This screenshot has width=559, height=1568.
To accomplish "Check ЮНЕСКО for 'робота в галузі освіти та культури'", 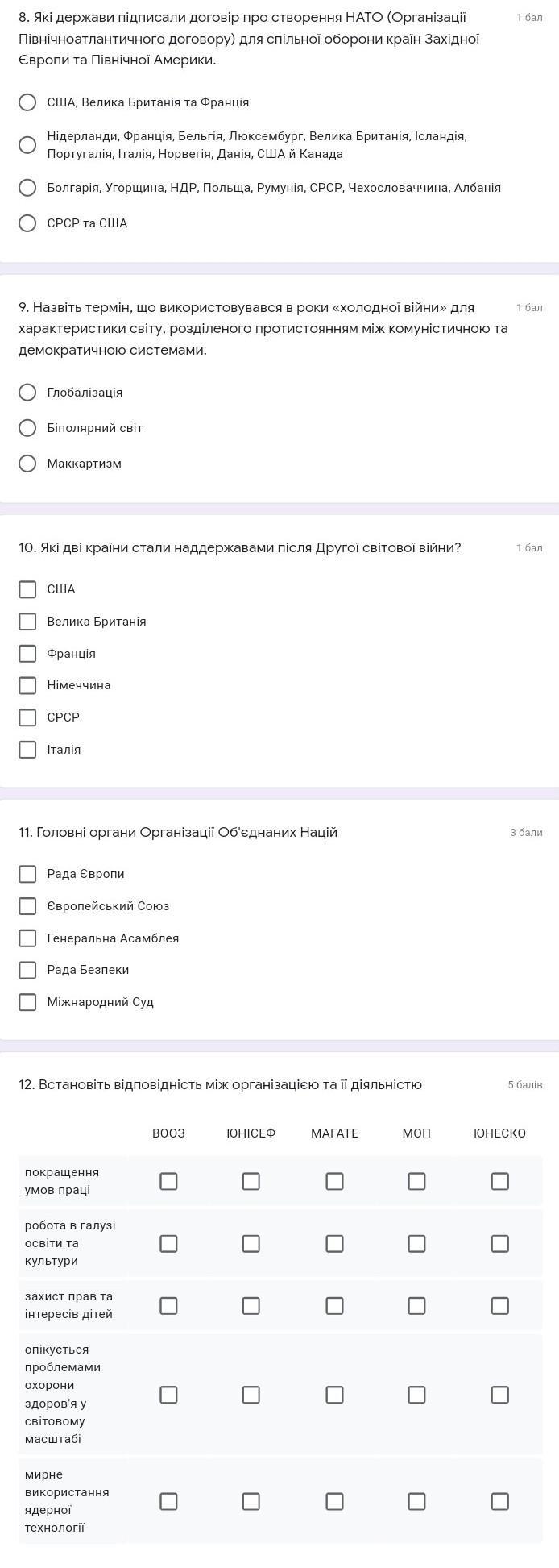I will 500,1243.
